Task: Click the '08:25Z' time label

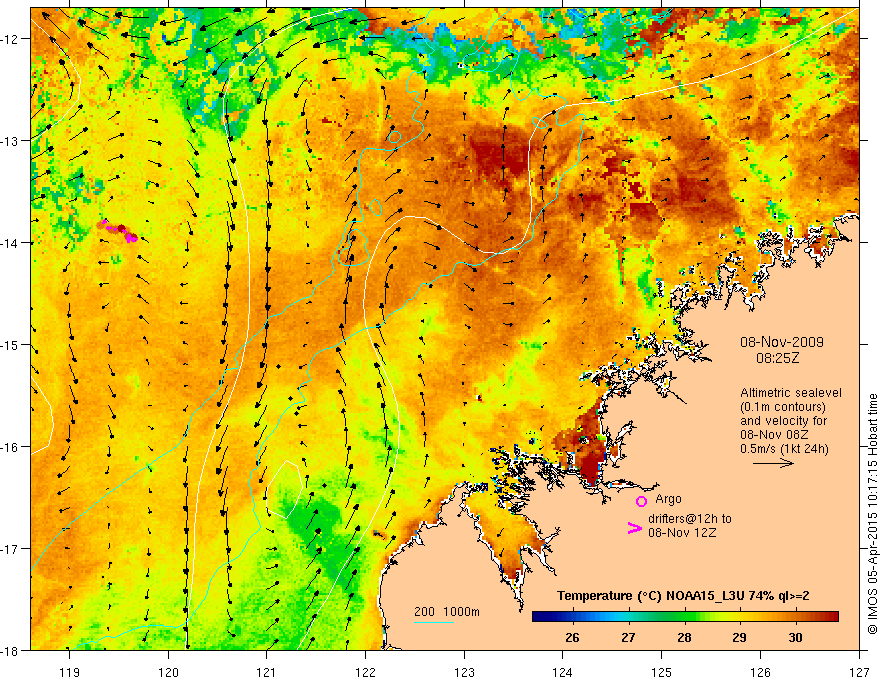Action: click(x=777, y=358)
